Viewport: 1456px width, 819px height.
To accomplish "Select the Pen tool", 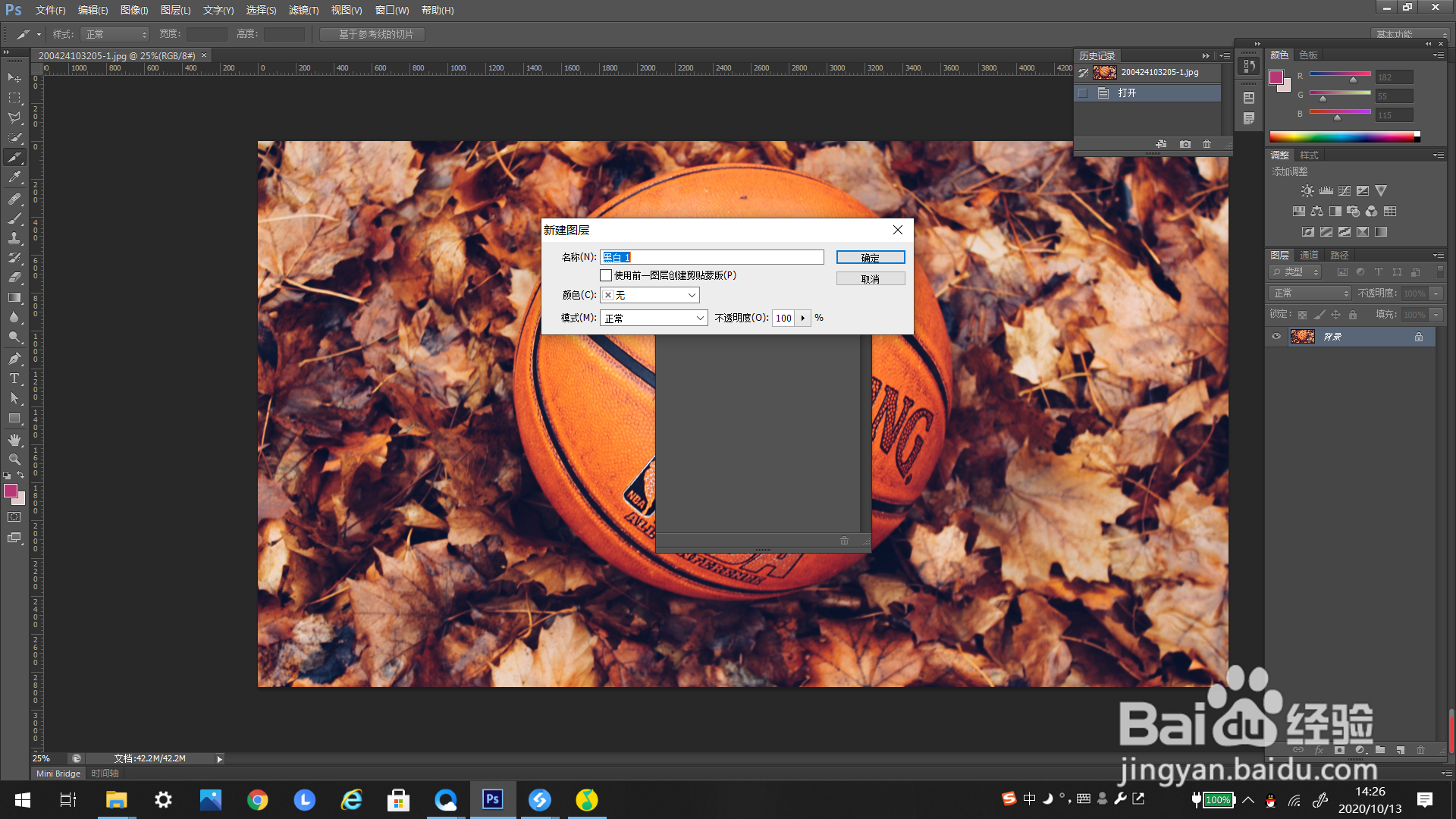I will (x=14, y=359).
